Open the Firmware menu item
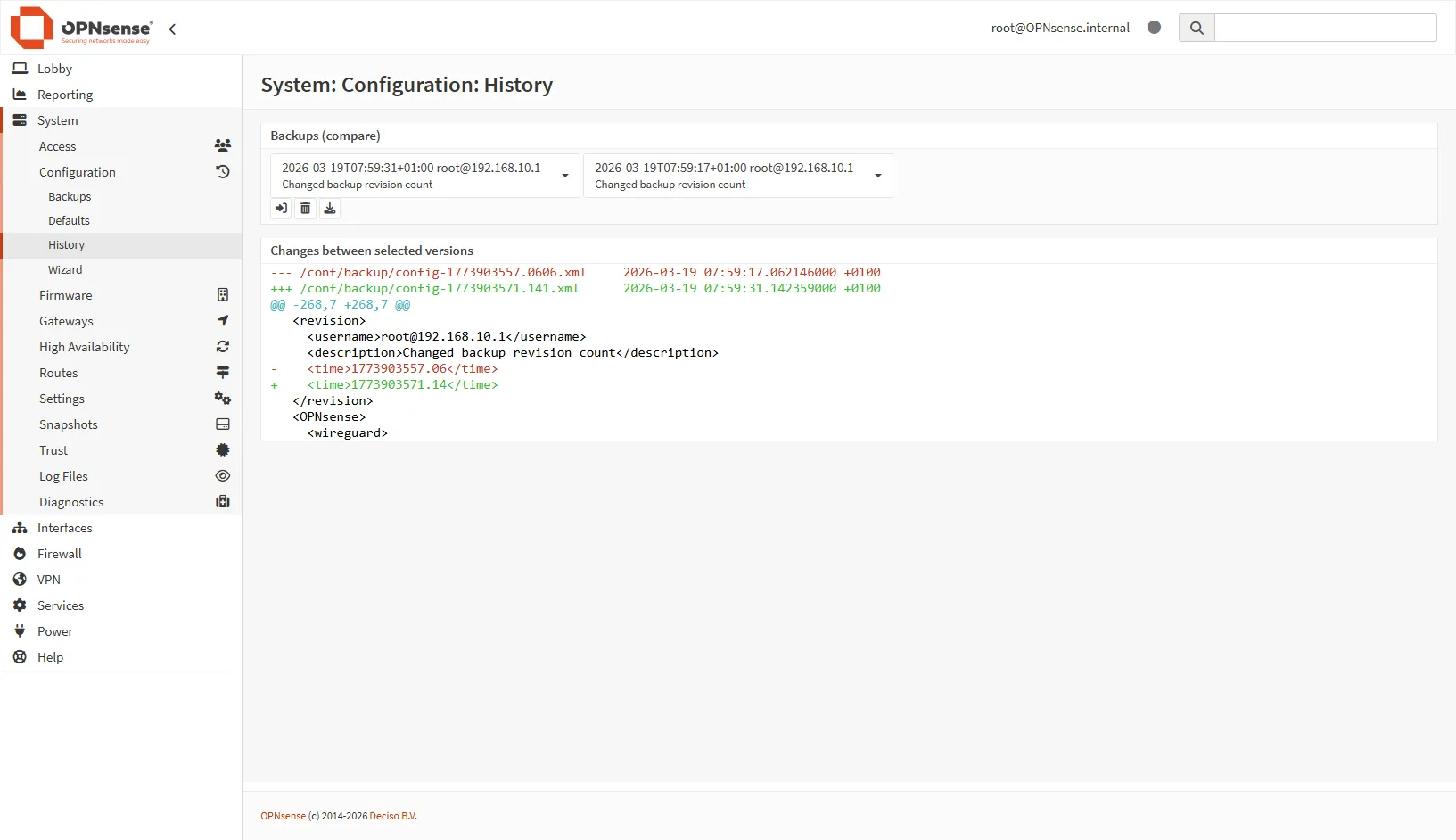This screenshot has height=840, width=1456. click(x=66, y=295)
